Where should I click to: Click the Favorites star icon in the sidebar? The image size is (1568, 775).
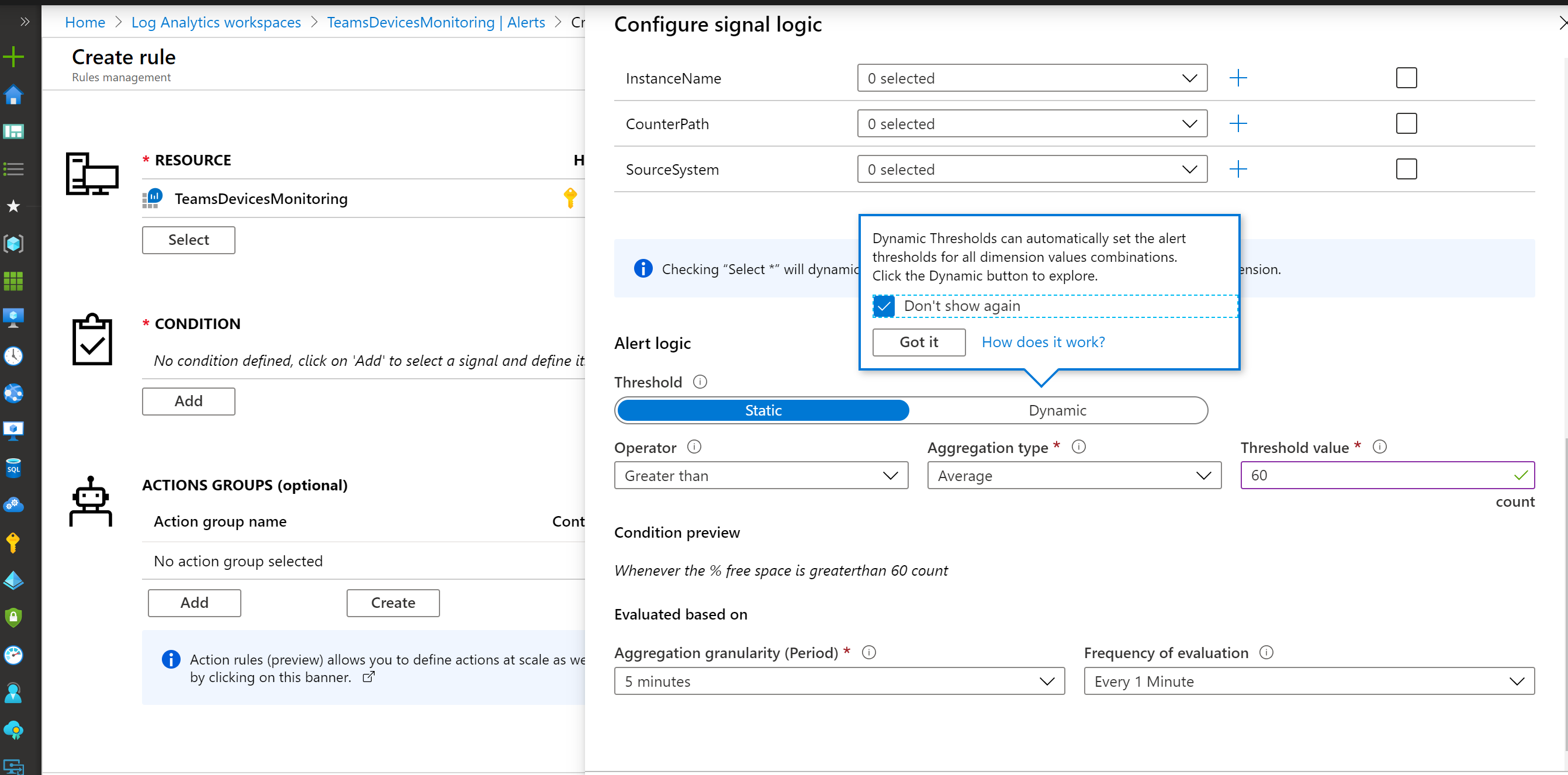point(13,206)
